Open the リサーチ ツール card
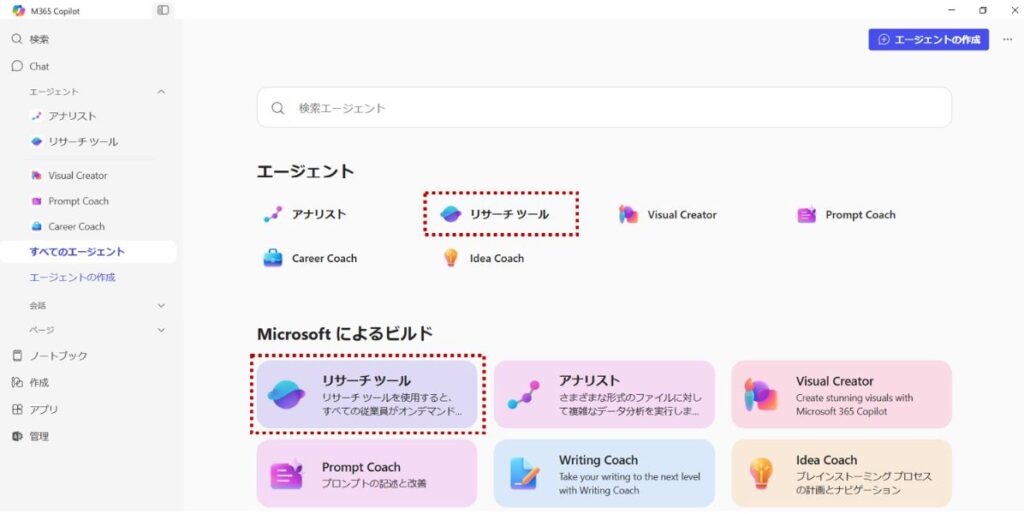This screenshot has height=514, width=1024. click(367, 394)
